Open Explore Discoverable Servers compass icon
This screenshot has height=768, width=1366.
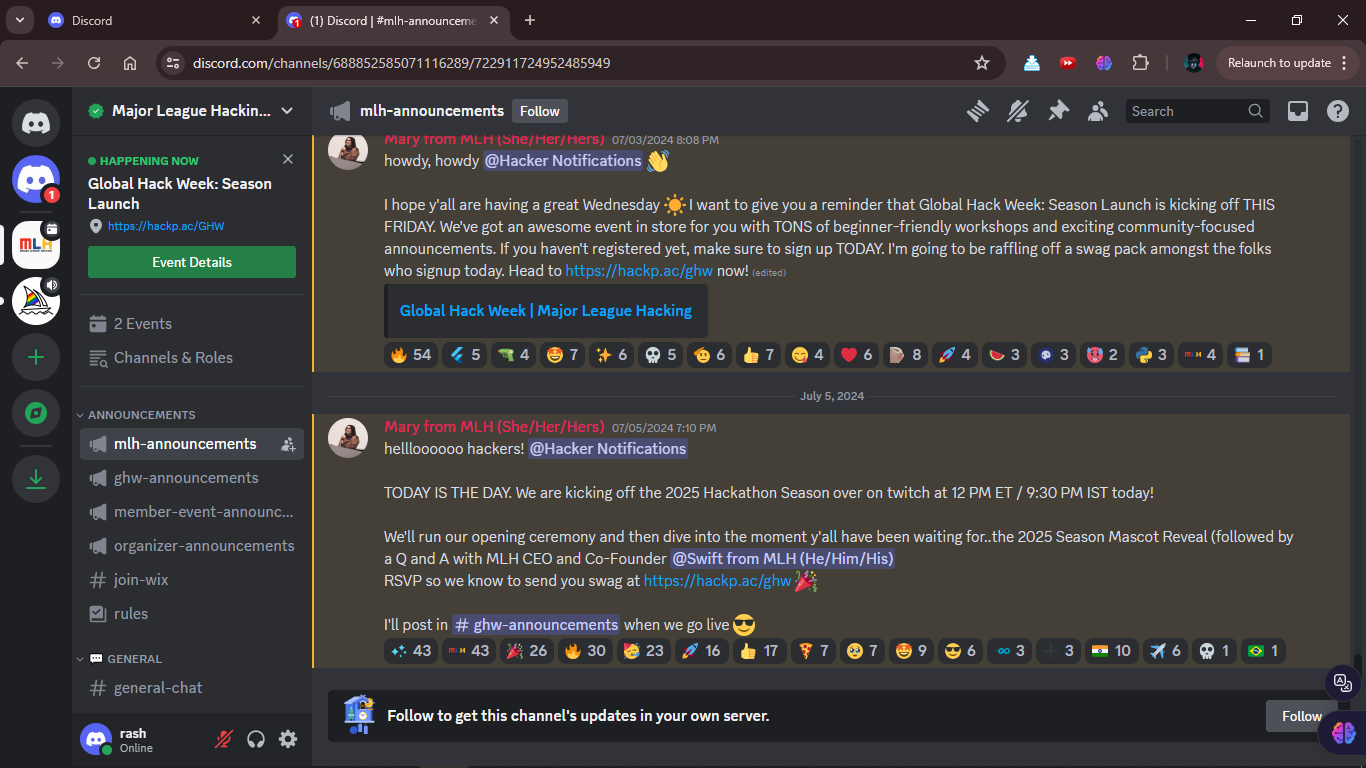[36, 413]
